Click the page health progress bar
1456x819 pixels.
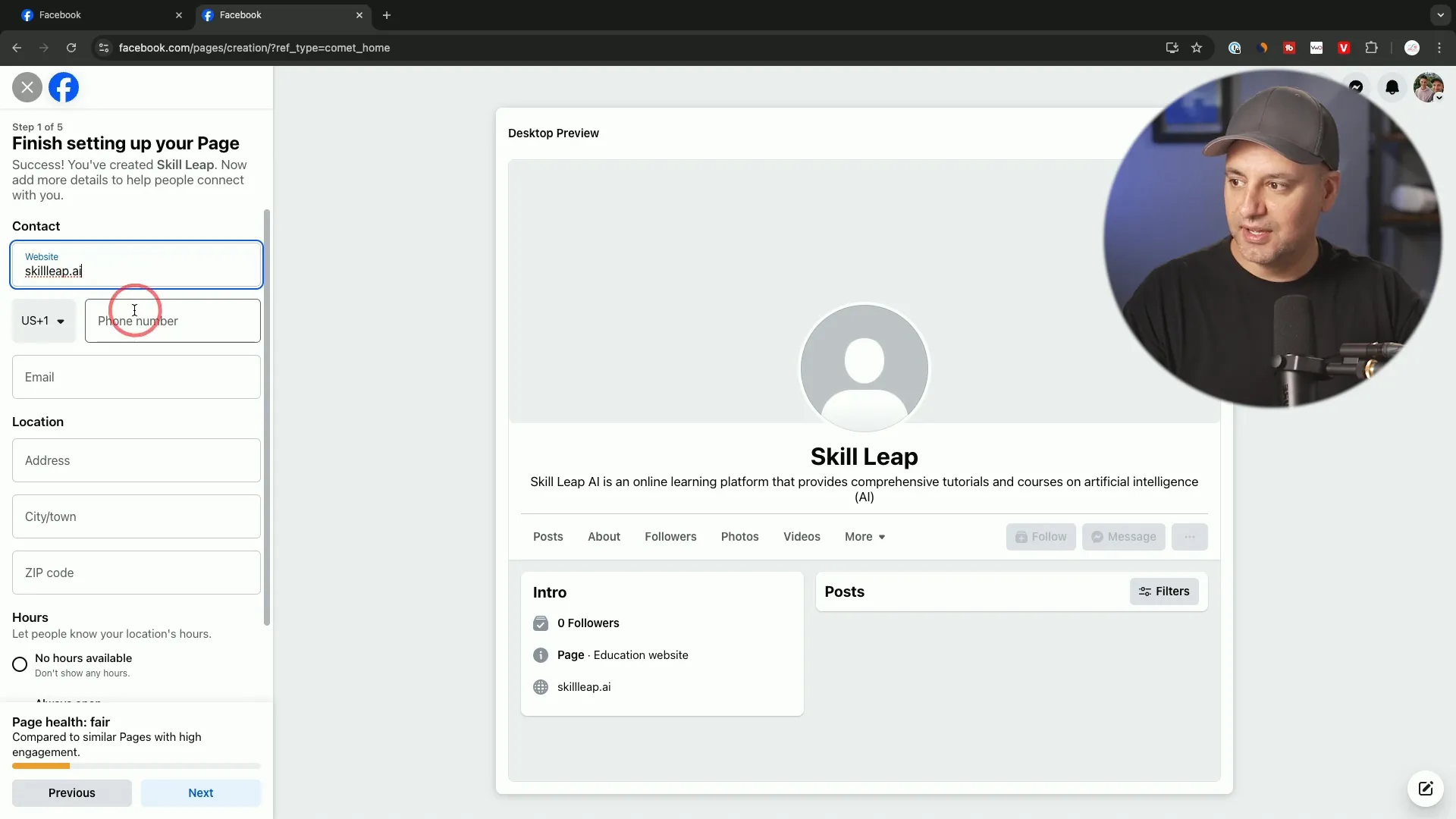(136, 766)
